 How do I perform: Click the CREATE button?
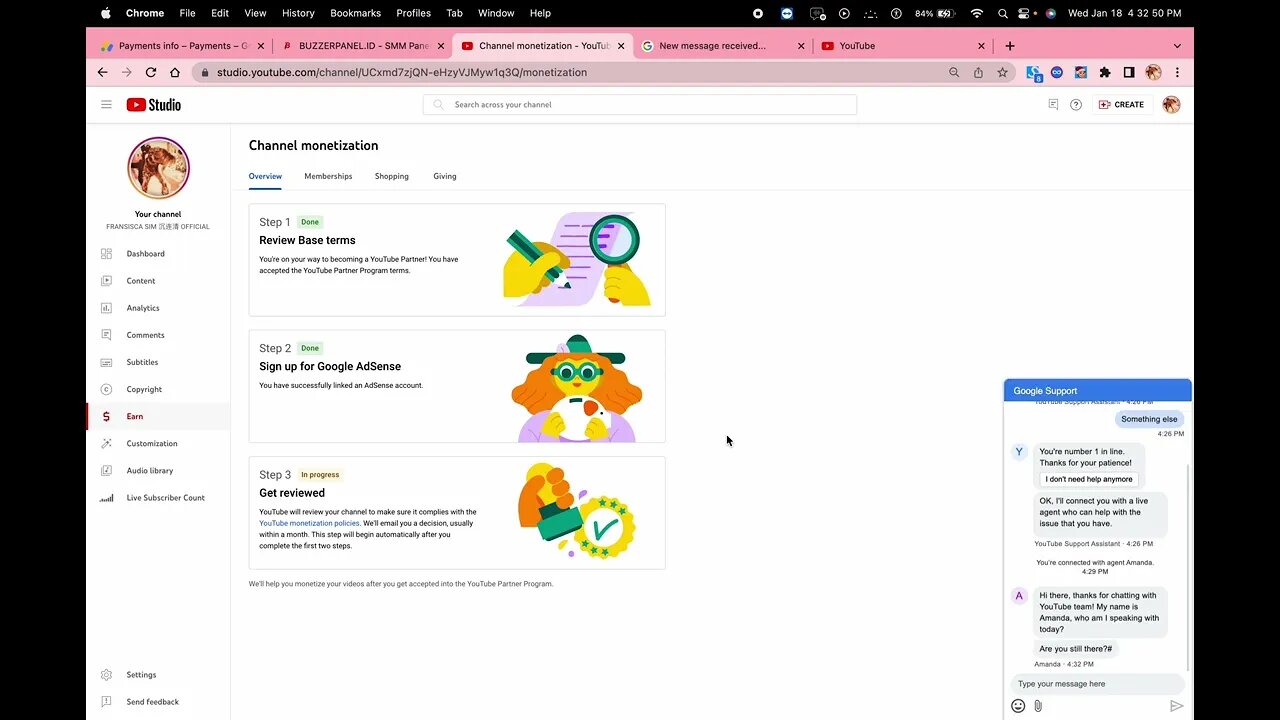(x=1121, y=104)
